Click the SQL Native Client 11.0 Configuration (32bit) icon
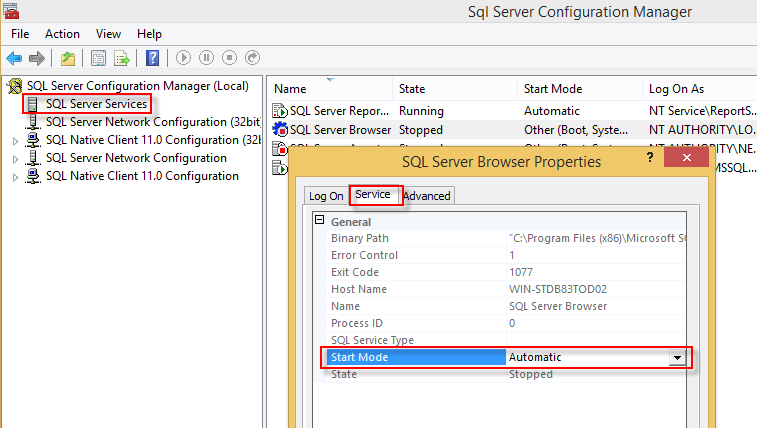Image resolution: width=757 pixels, height=428 pixels. pyautogui.click(x=33, y=140)
